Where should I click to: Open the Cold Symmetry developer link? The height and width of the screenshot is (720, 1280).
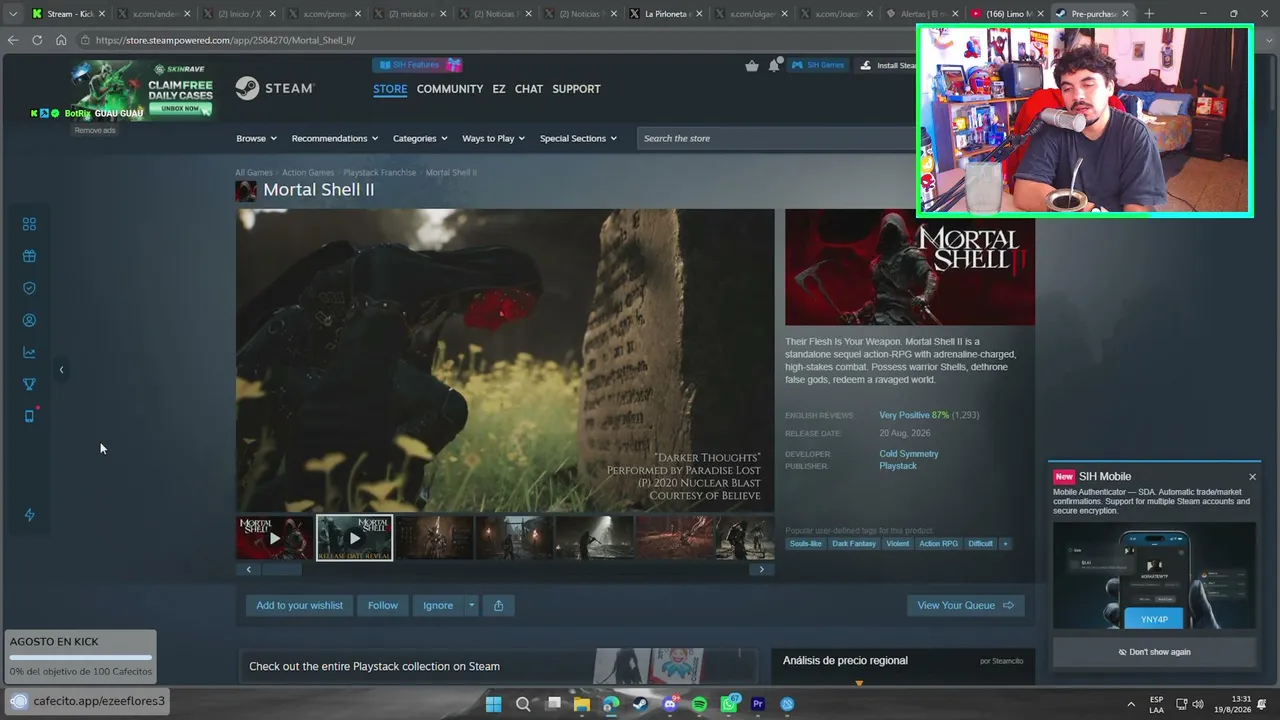coord(909,454)
